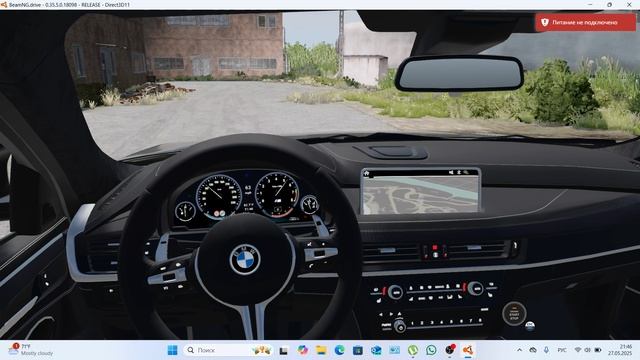This screenshot has height=360, width=640.
Task: Dismiss the Питание не подключено notification
Action: (x=585, y=22)
